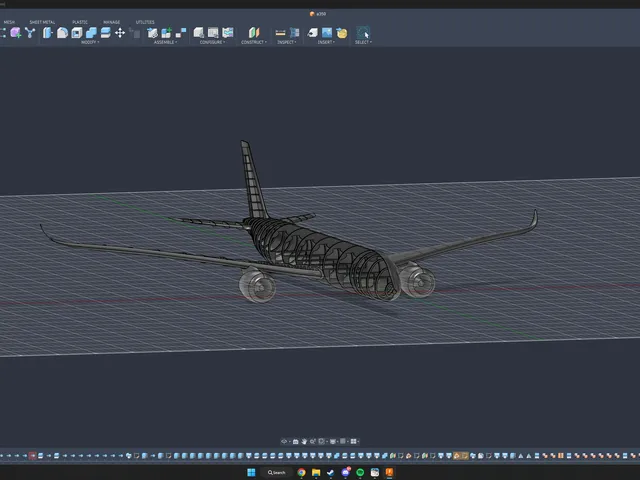
Task: Select the Combine bodies tool
Action: point(91,33)
